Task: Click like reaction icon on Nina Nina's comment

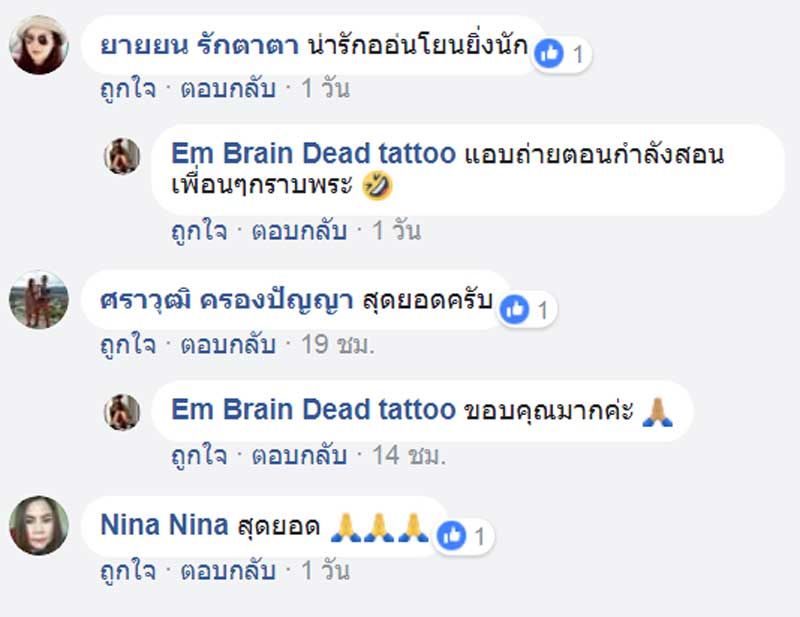Action: (x=452, y=536)
